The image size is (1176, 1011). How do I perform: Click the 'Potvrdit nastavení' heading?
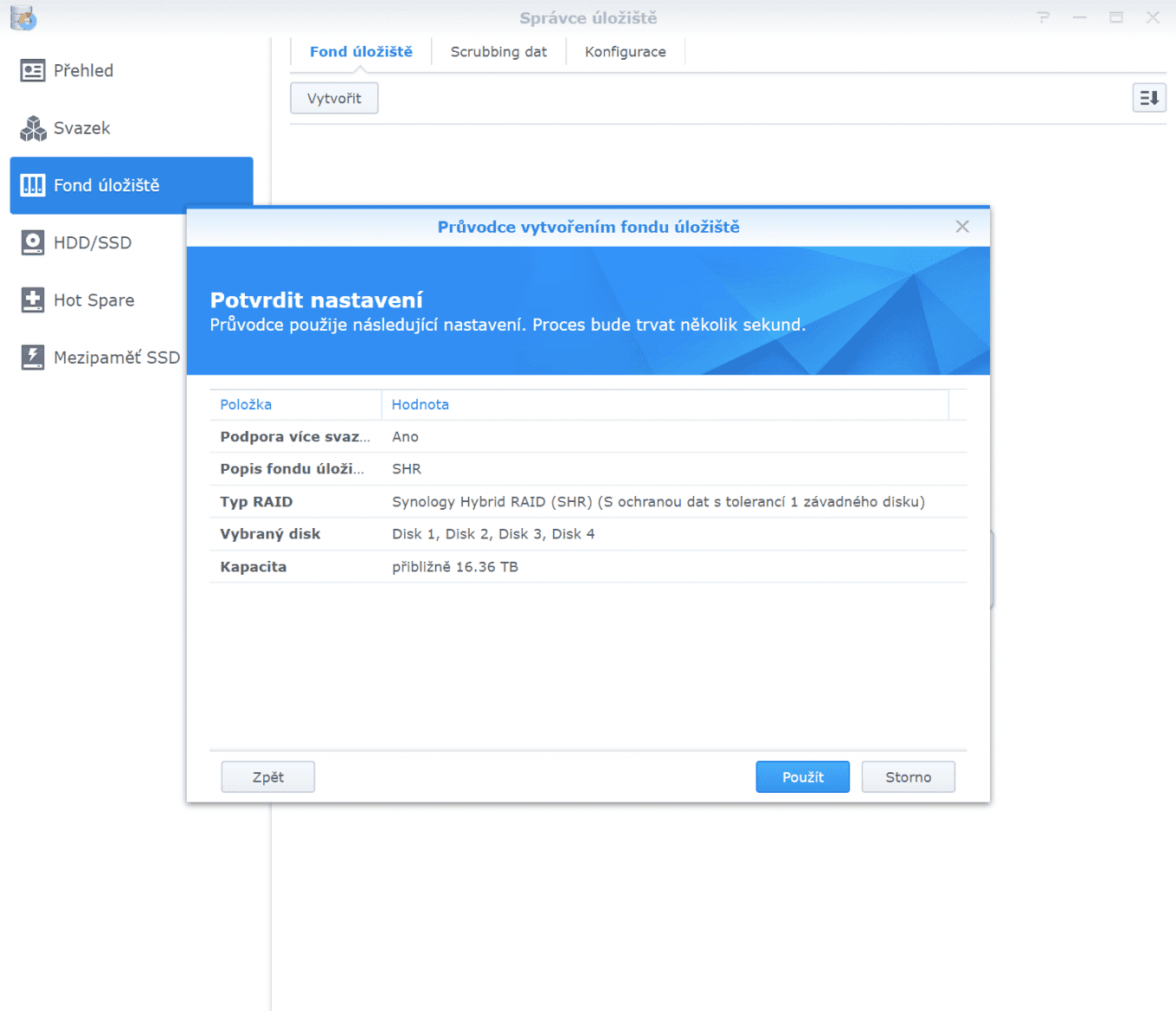(317, 300)
